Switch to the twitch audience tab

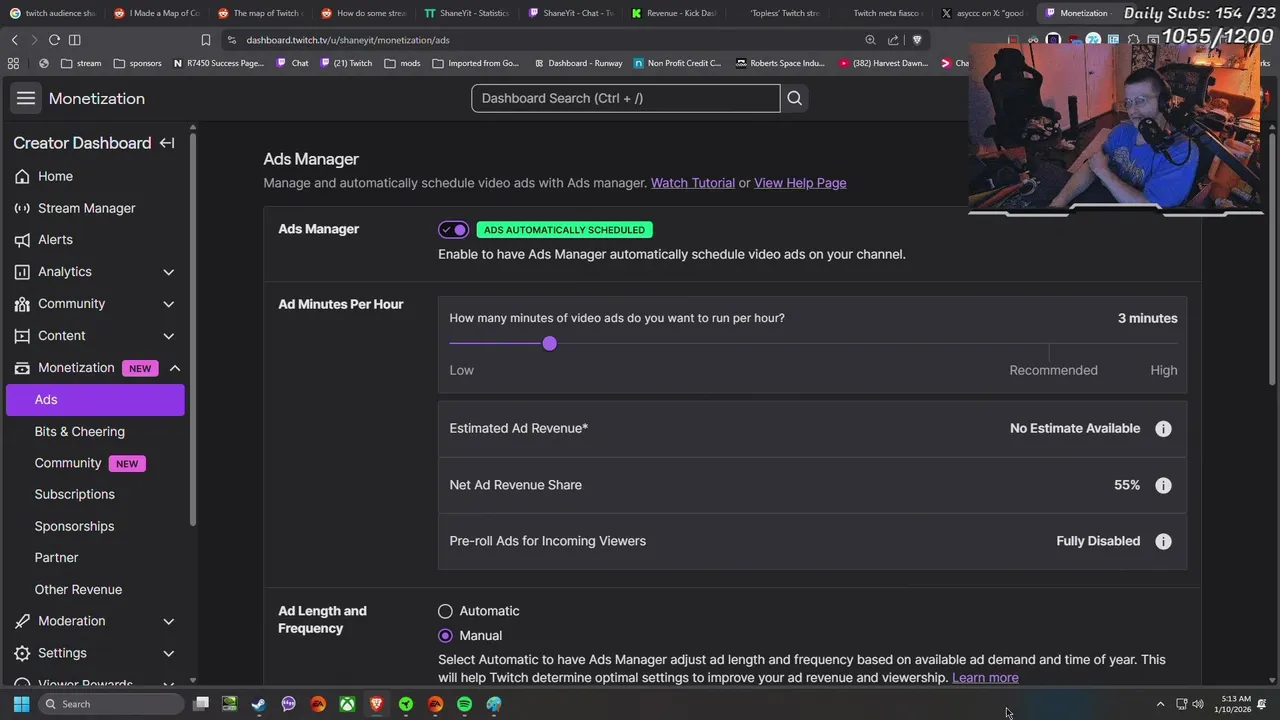(53, 13)
